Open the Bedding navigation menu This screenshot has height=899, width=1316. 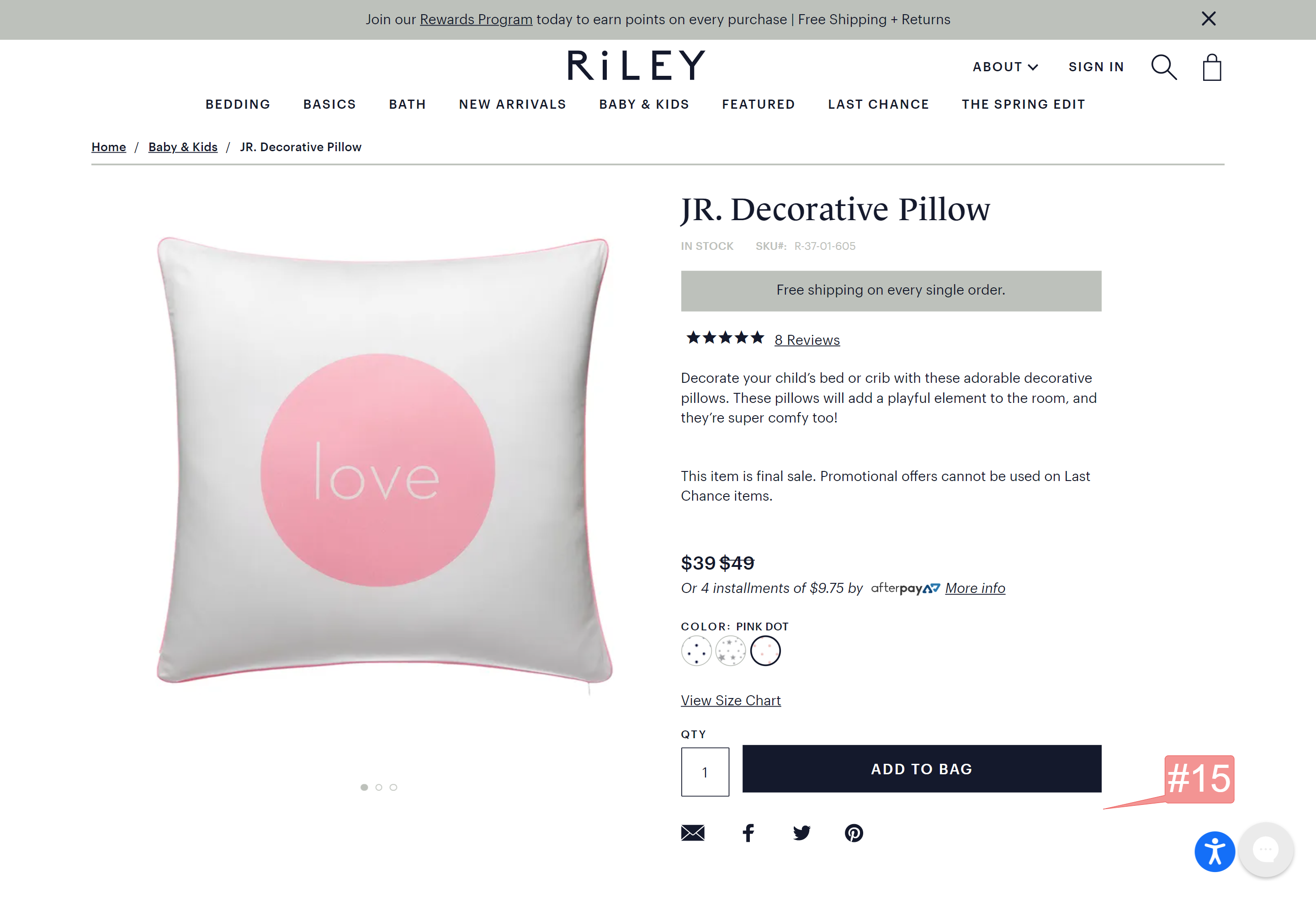tap(238, 104)
